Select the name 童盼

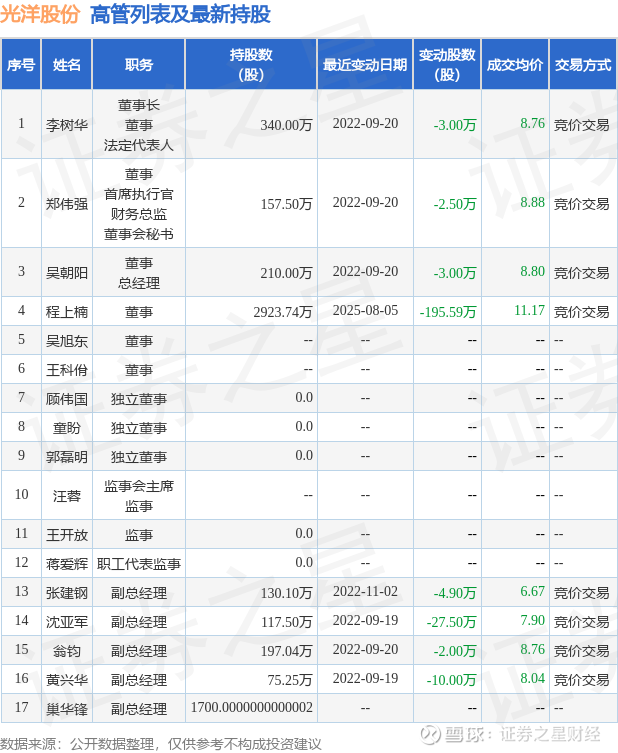pos(67,428)
